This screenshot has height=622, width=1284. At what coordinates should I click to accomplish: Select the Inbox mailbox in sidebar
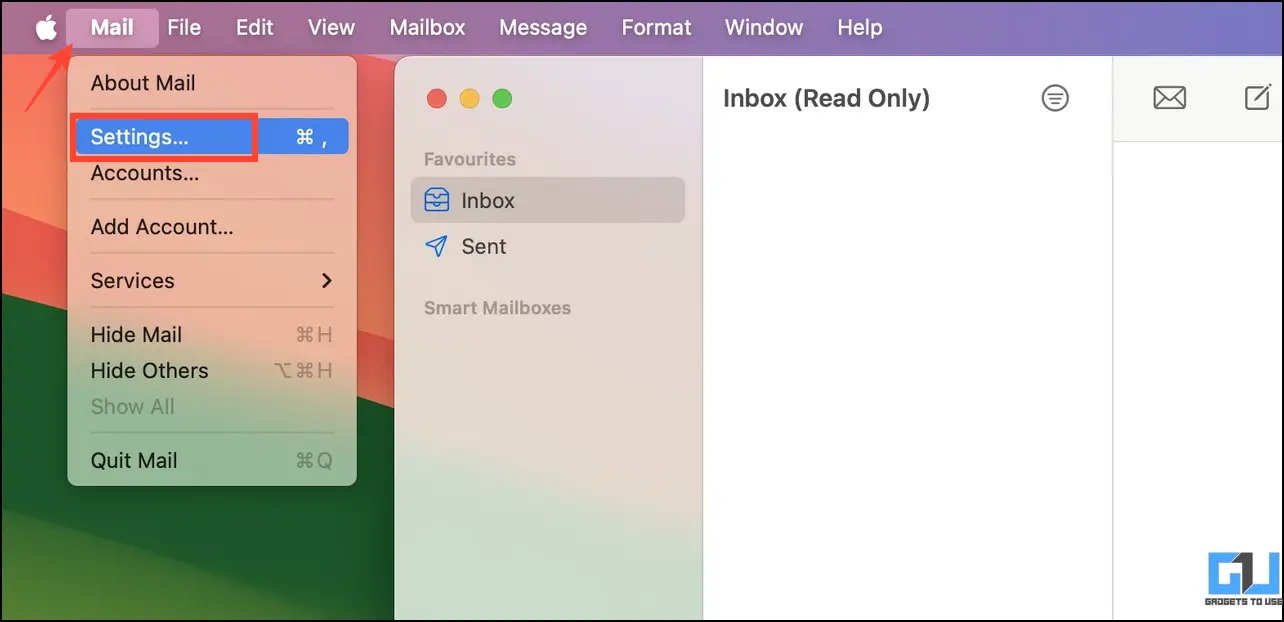point(548,200)
